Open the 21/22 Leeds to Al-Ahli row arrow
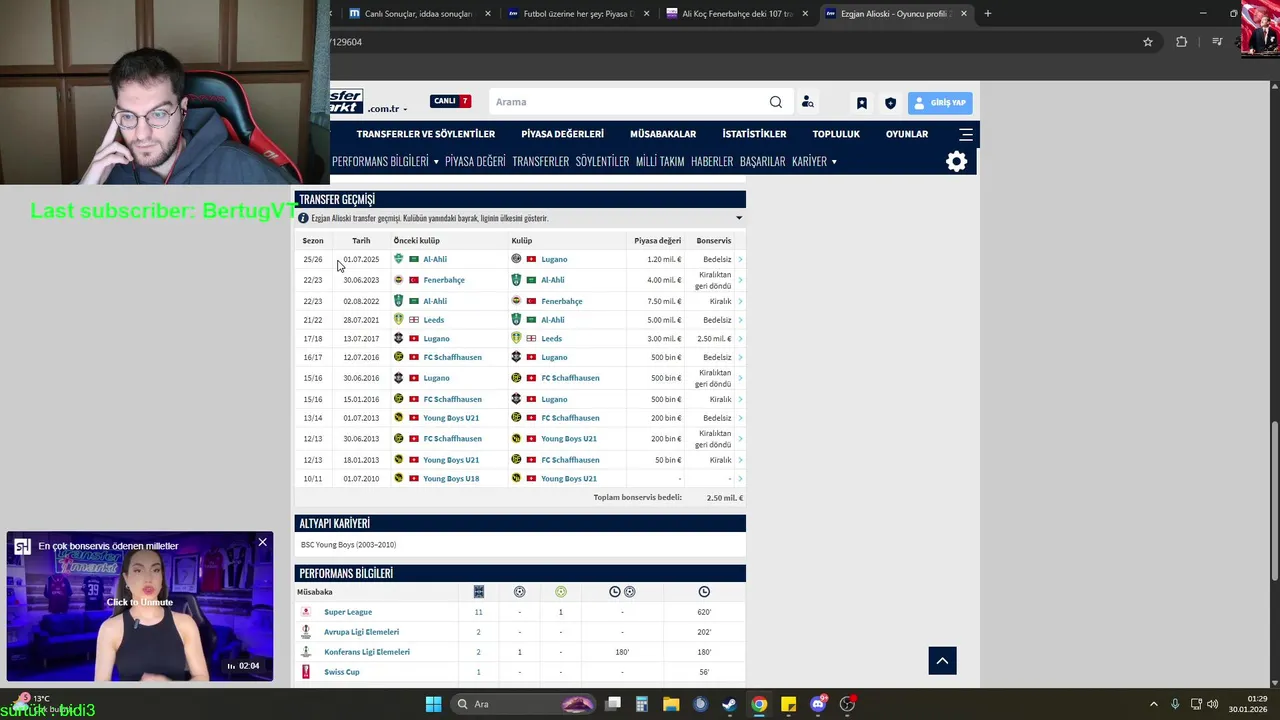The image size is (1280, 720). point(740,320)
